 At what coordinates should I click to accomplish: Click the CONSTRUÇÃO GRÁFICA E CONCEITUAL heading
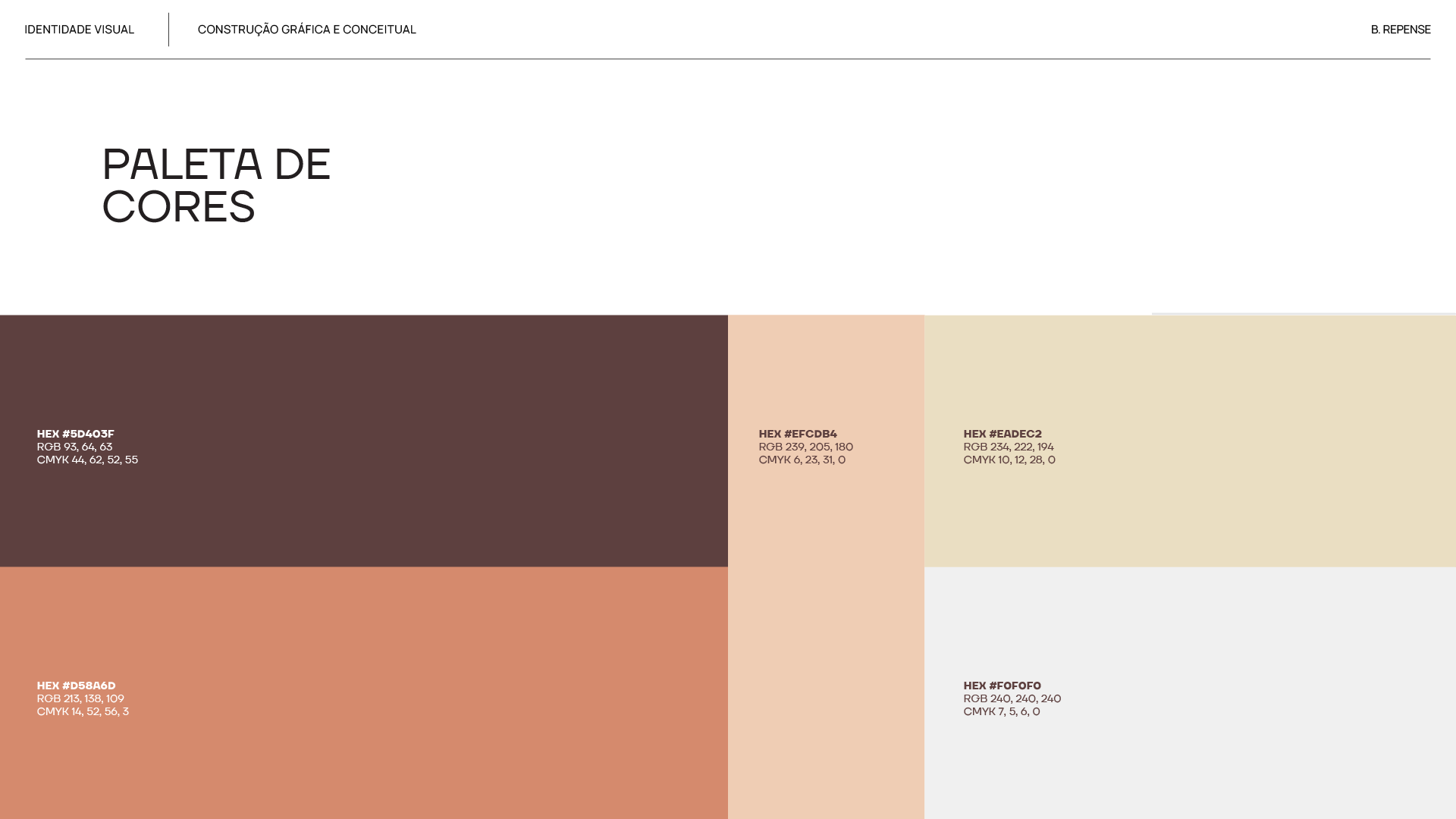pyautogui.click(x=306, y=30)
